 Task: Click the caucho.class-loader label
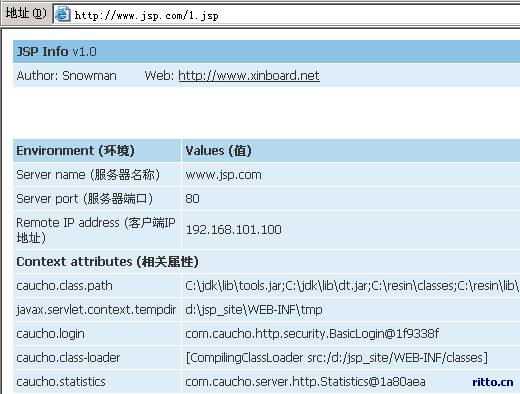pos(68,358)
